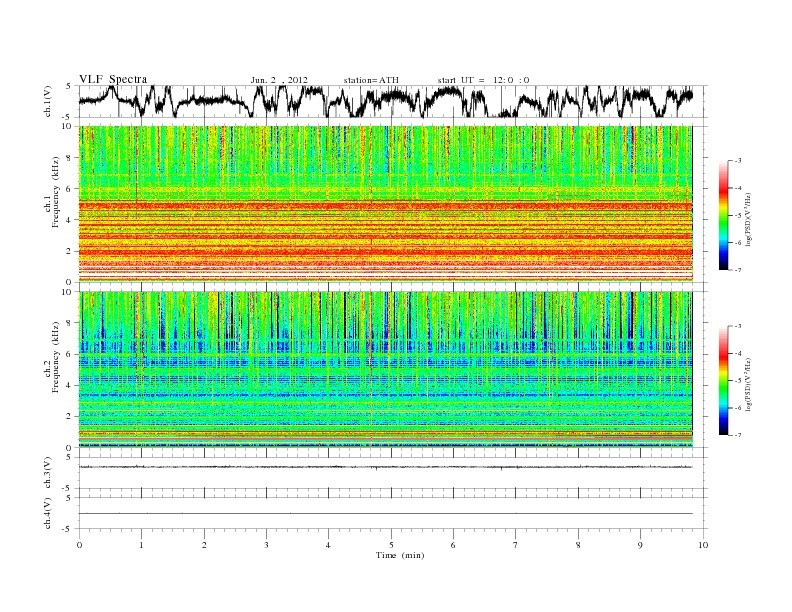
Task: Click inside the ch.2 spectrogram panel
Action: click(x=386, y=370)
